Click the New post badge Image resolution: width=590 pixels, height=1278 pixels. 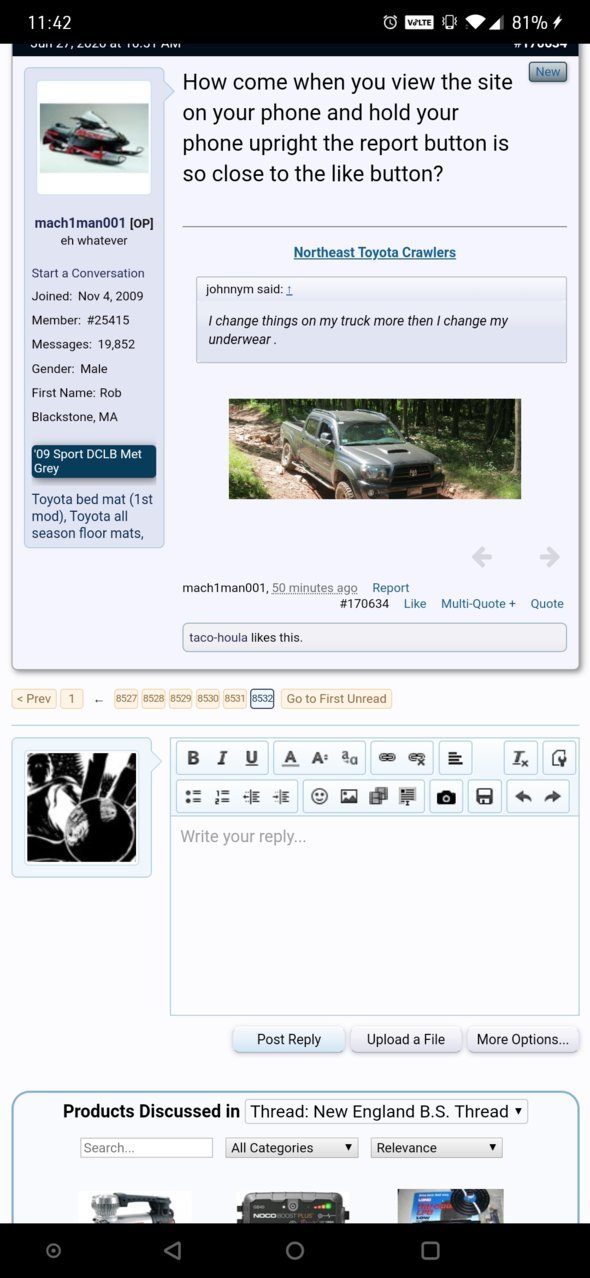click(548, 72)
